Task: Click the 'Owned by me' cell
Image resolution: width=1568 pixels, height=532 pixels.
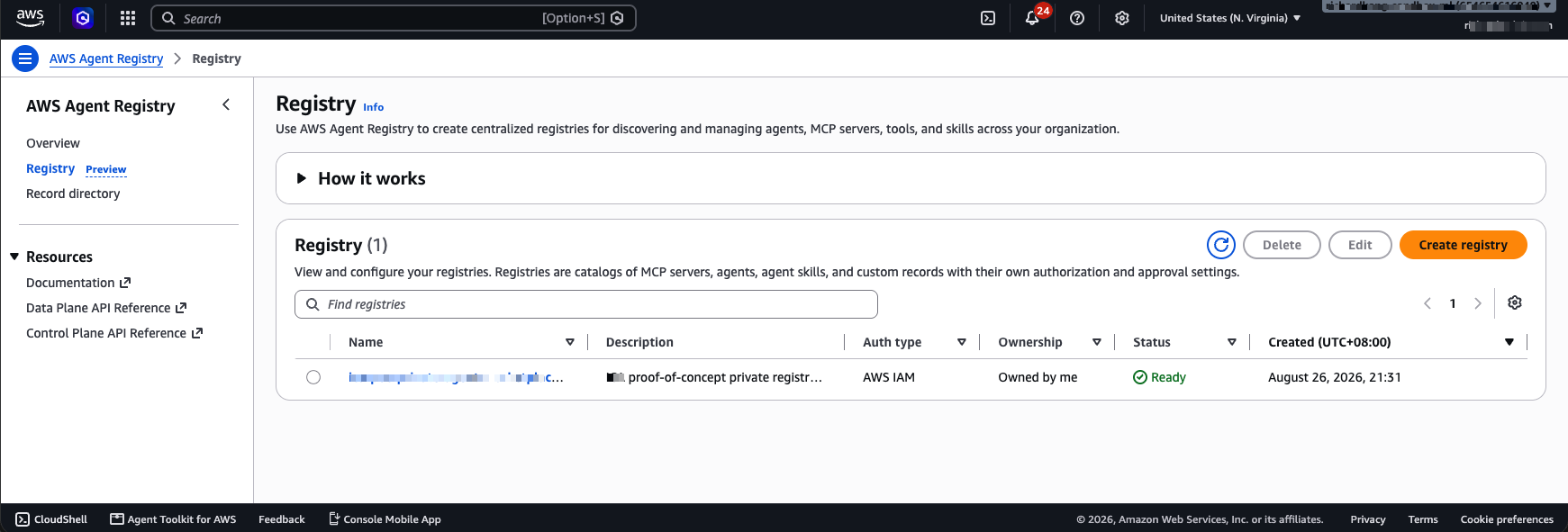Action: [1038, 377]
